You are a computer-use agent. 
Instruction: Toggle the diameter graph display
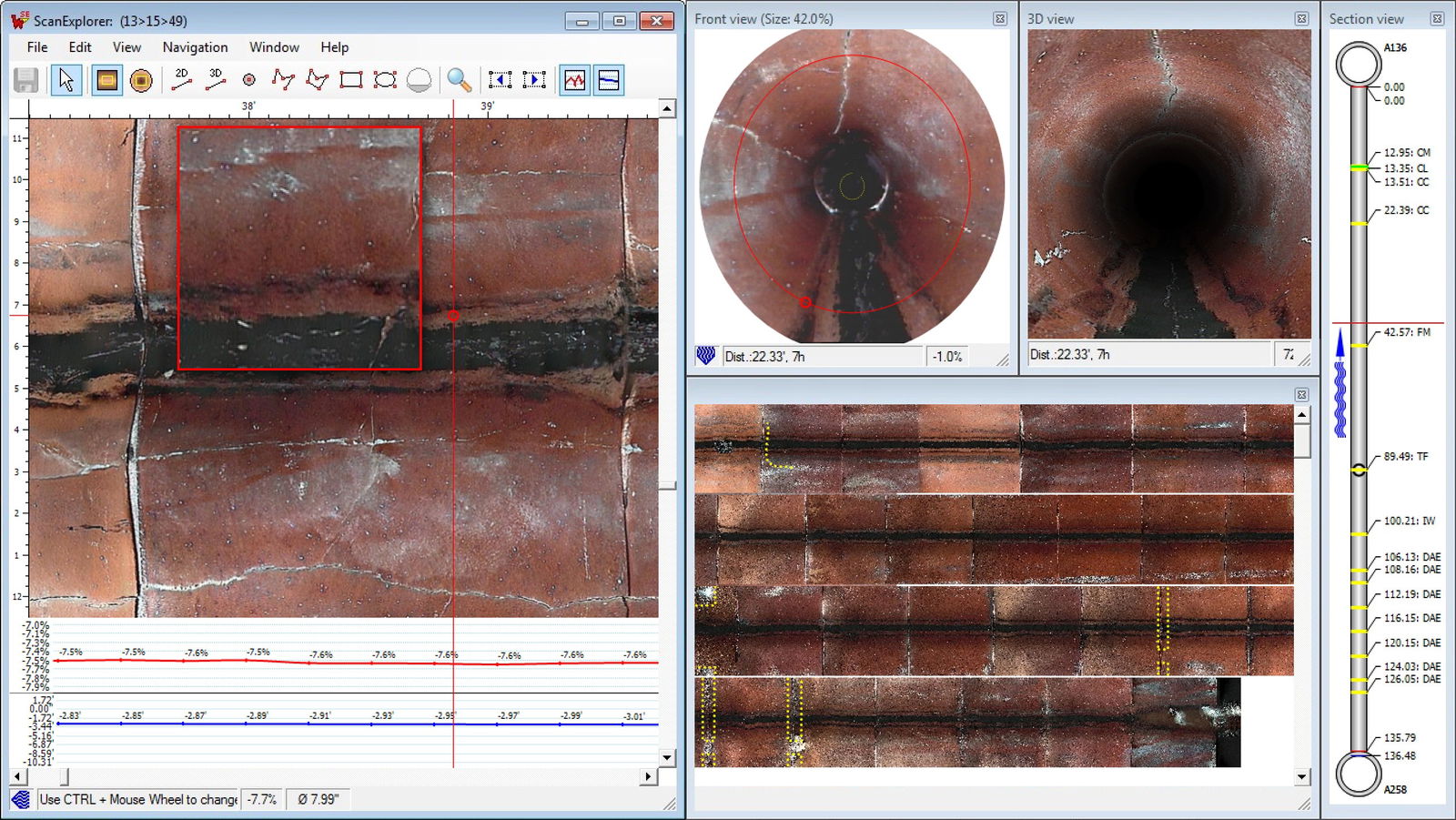click(x=608, y=80)
